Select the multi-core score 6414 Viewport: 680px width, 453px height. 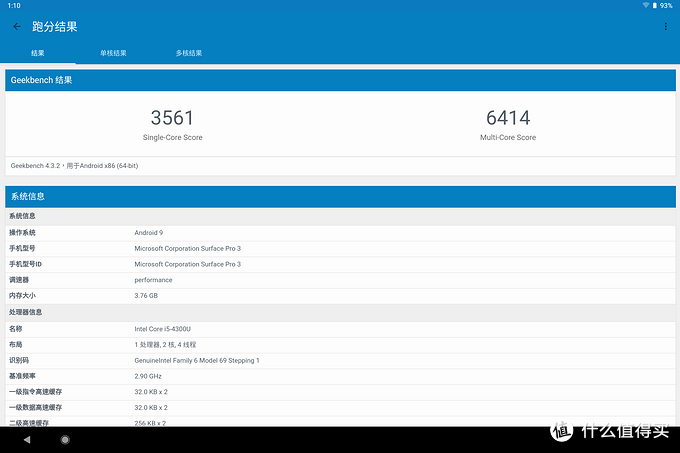point(508,117)
